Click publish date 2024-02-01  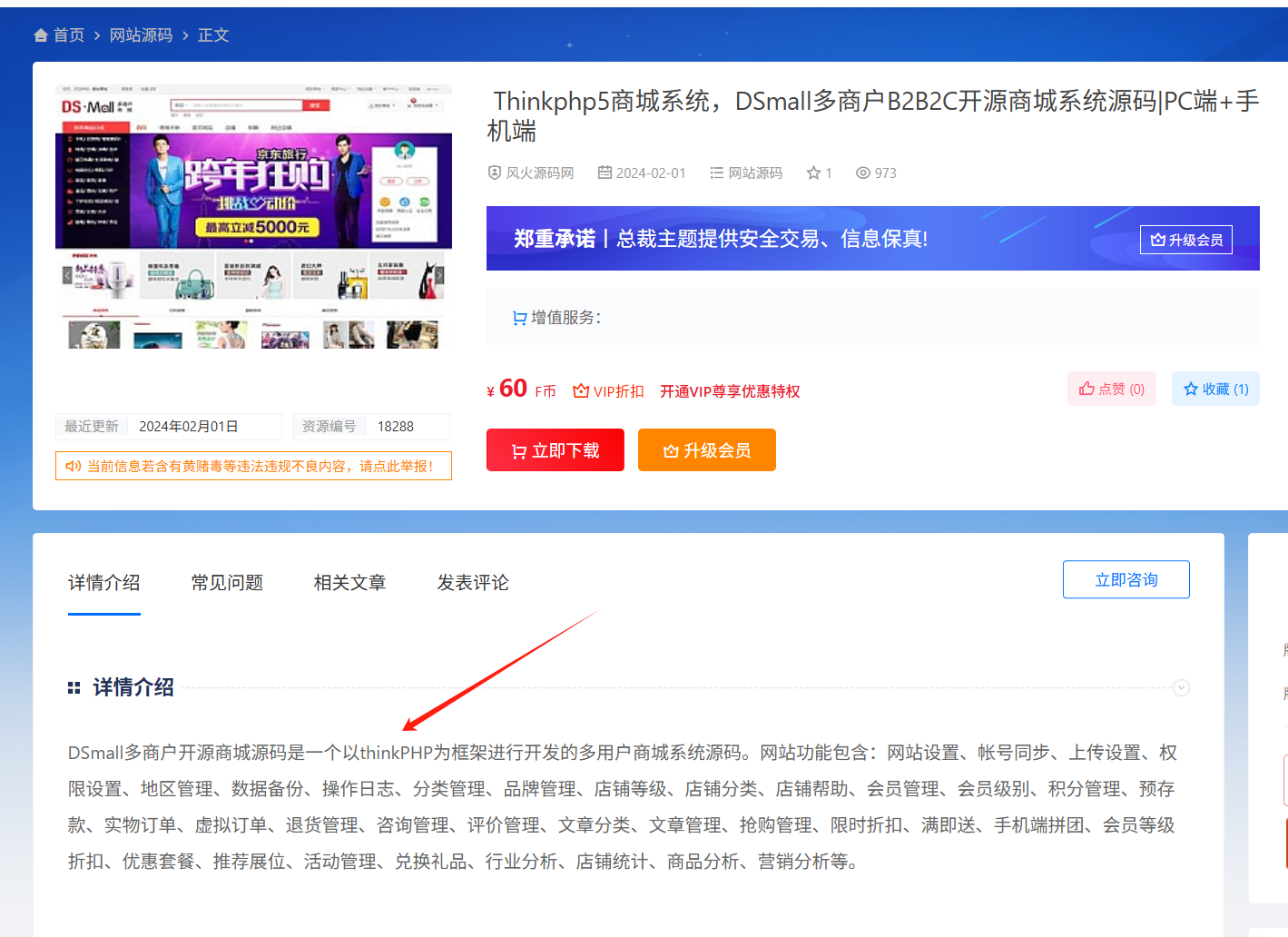point(651,173)
